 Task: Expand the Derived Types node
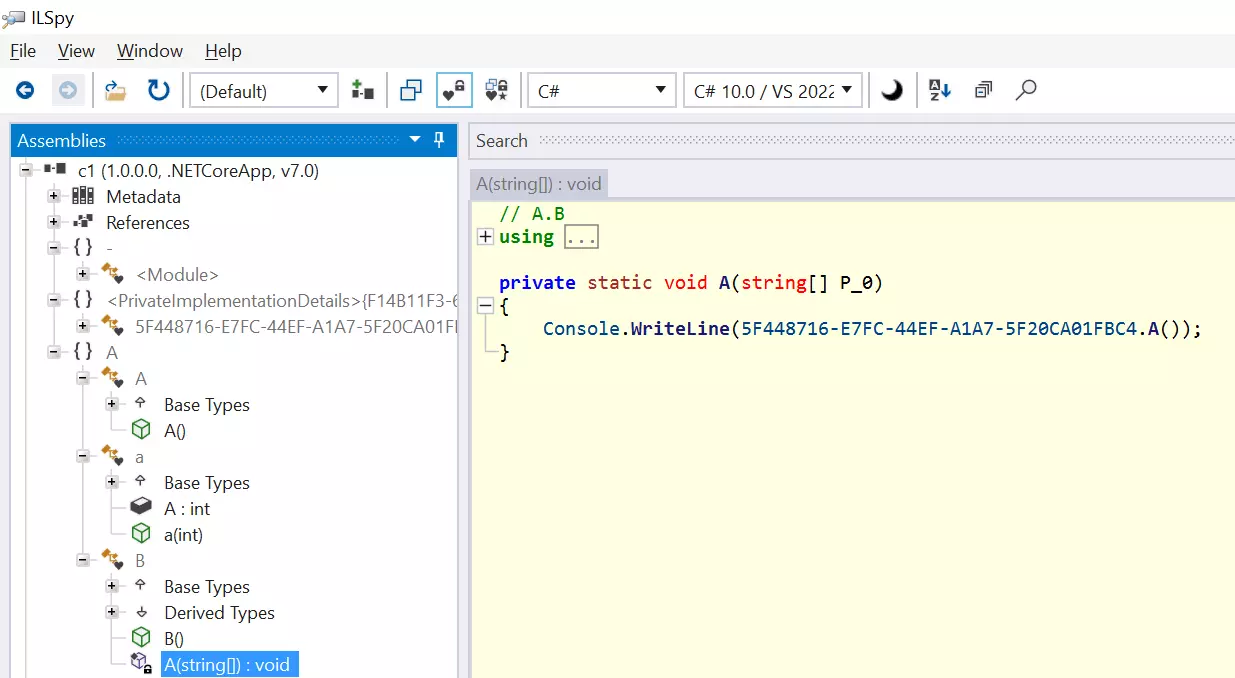point(112,613)
